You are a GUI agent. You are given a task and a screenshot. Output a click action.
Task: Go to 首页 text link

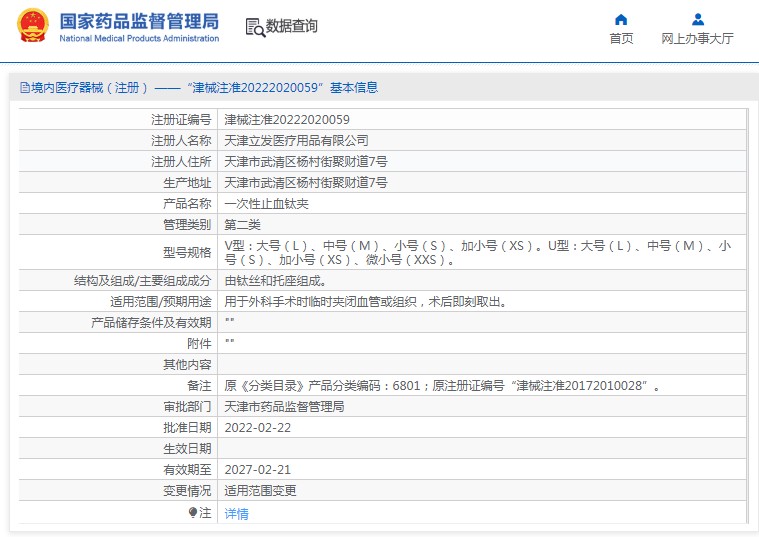(621, 39)
